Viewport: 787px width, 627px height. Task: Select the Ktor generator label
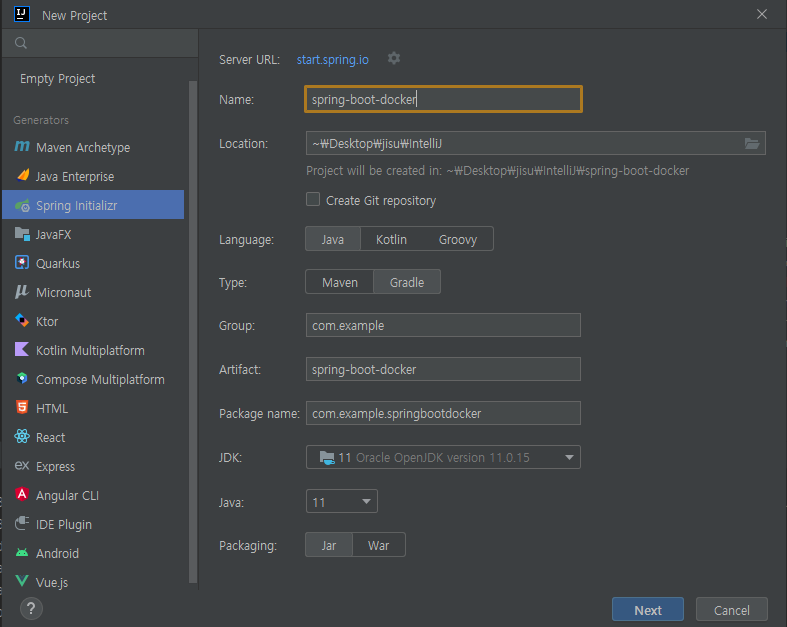(x=47, y=321)
